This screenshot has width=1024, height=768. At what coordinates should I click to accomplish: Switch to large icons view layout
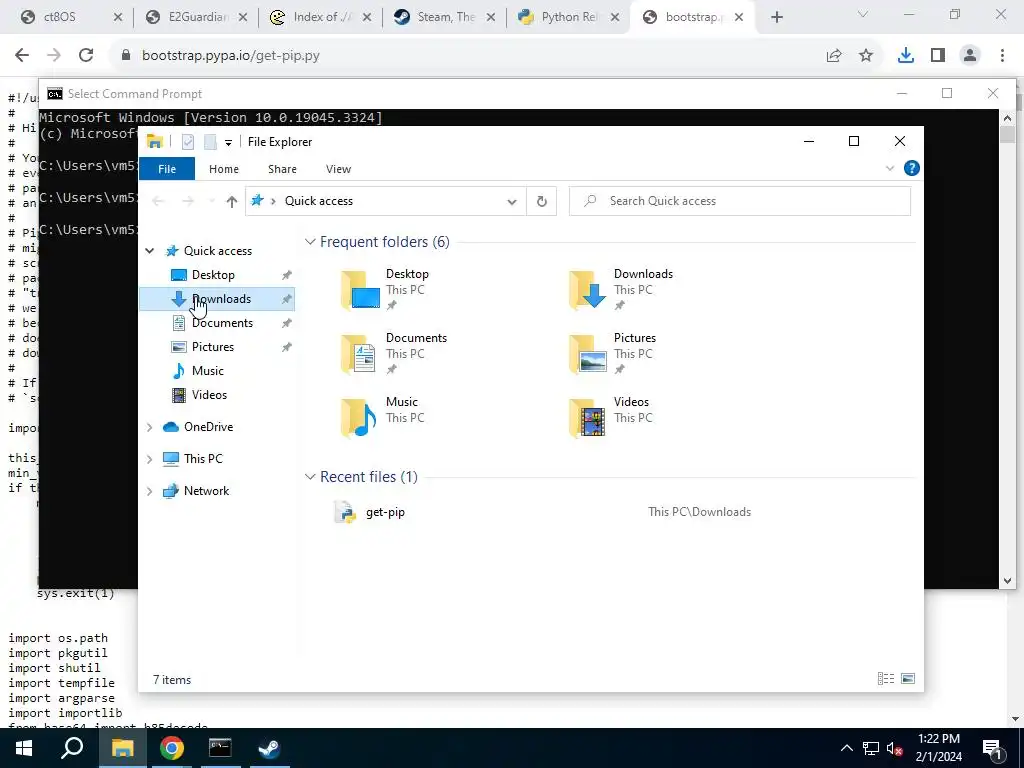908,679
